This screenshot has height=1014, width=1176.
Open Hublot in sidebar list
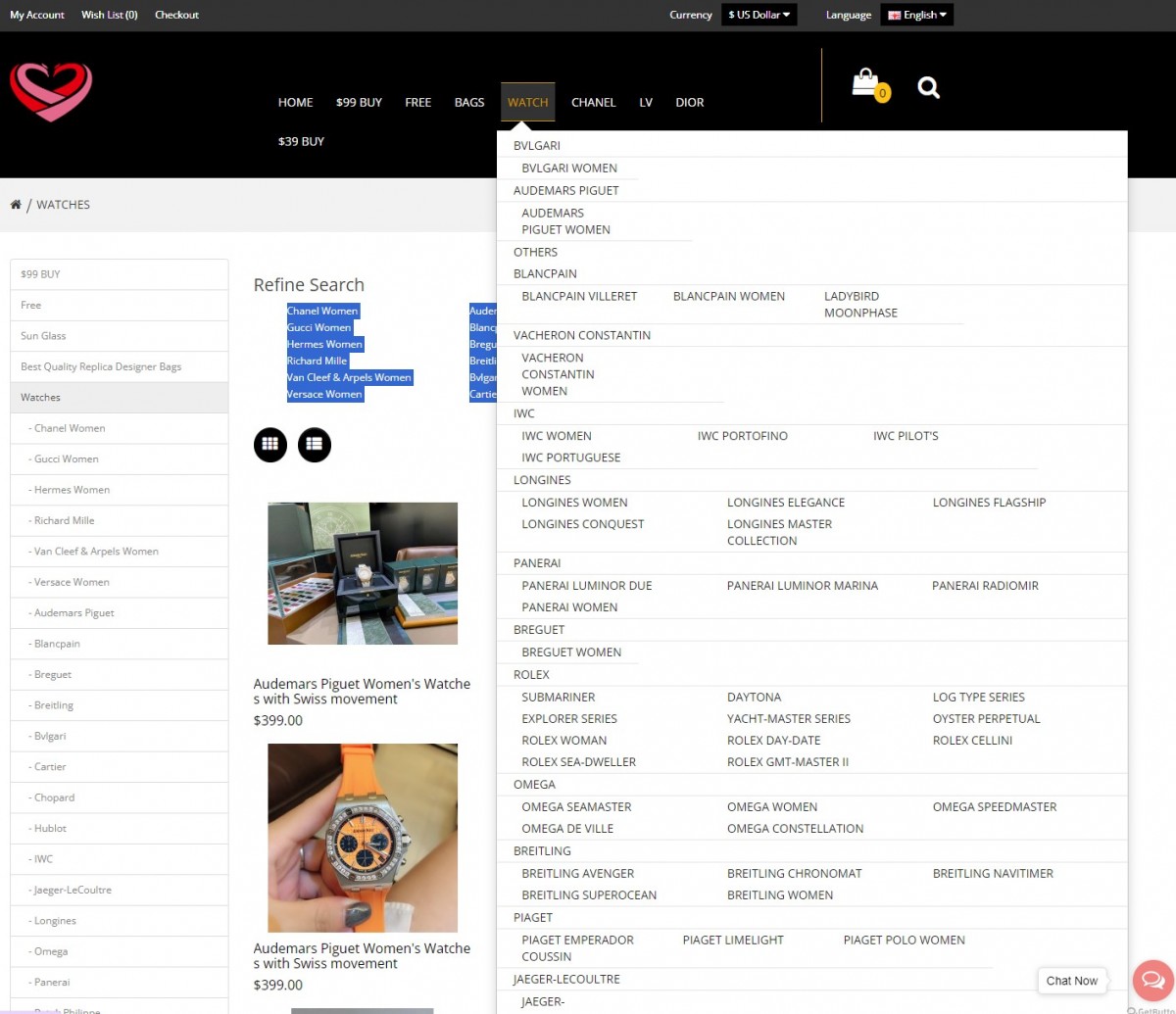coord(119,829)
